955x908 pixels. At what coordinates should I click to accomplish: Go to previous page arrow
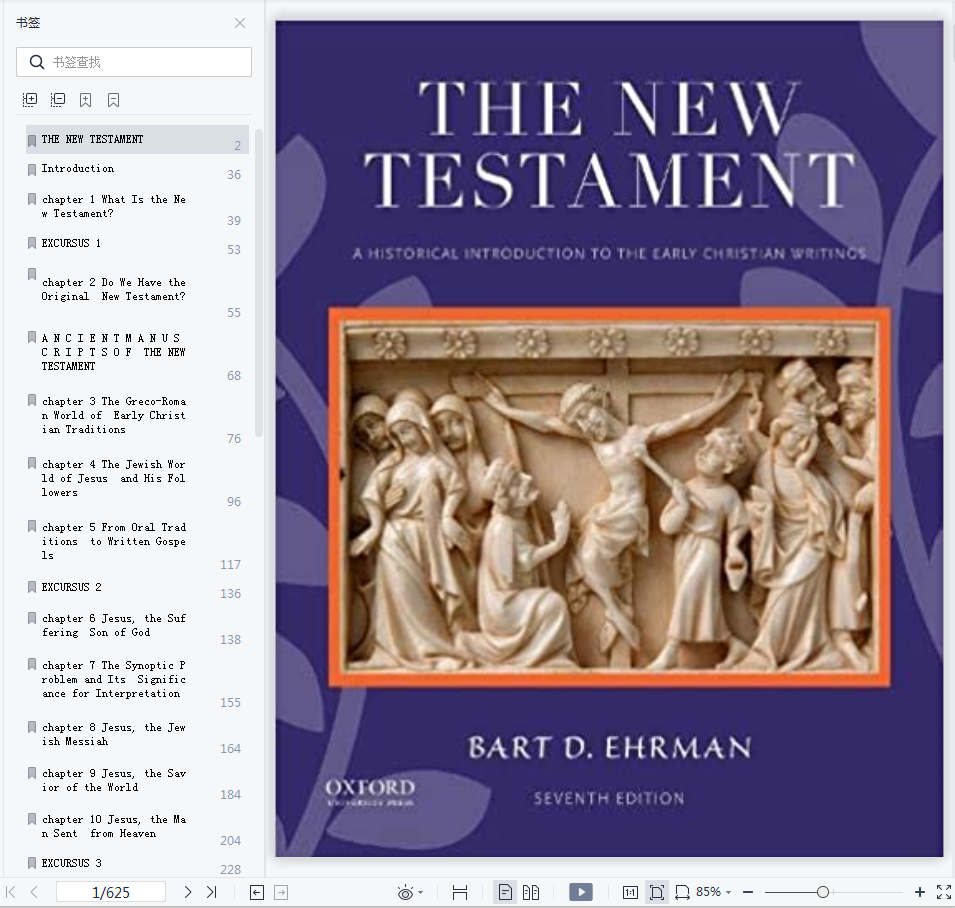tap(34, 893)
